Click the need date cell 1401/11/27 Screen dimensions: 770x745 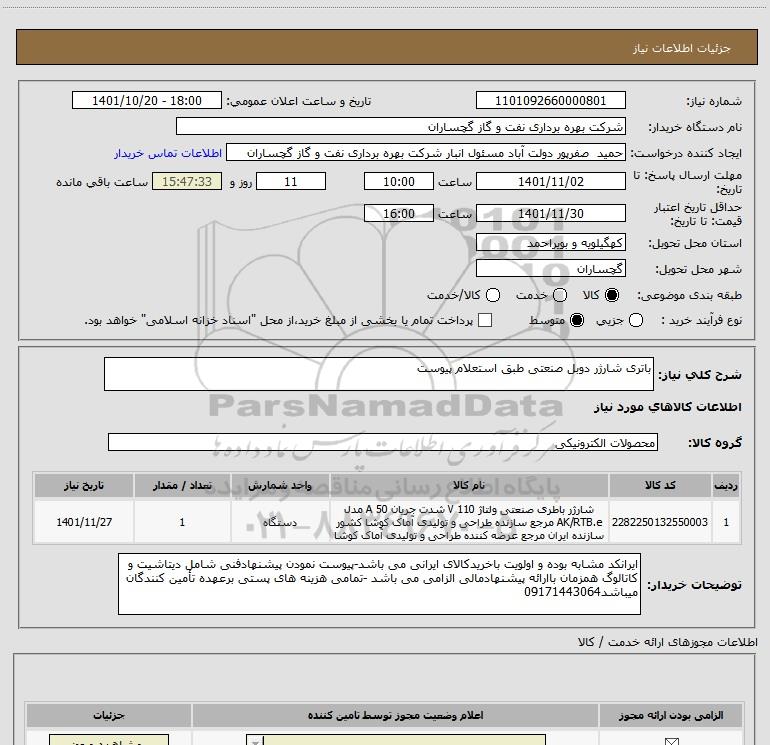(83, 522)
